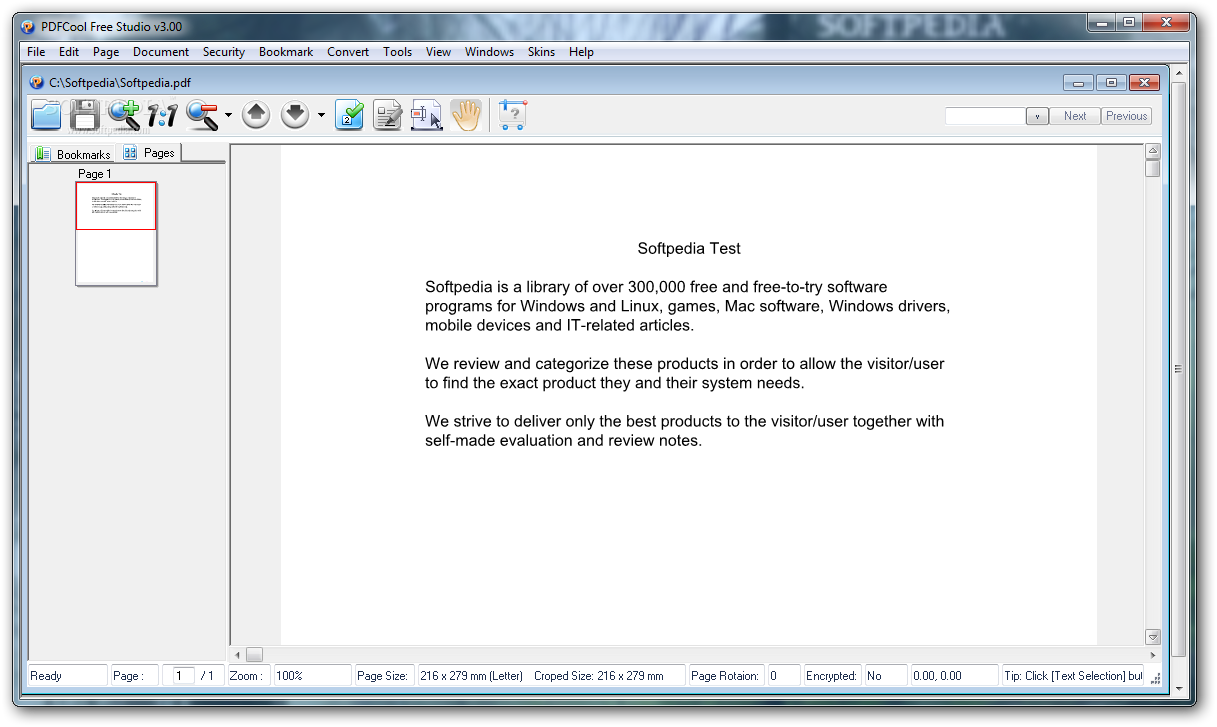Minimize the Softpedia.pdf document window
Image resolution: width=1217 pixels, height=727 pixels.
click(x=1078, y=83)
